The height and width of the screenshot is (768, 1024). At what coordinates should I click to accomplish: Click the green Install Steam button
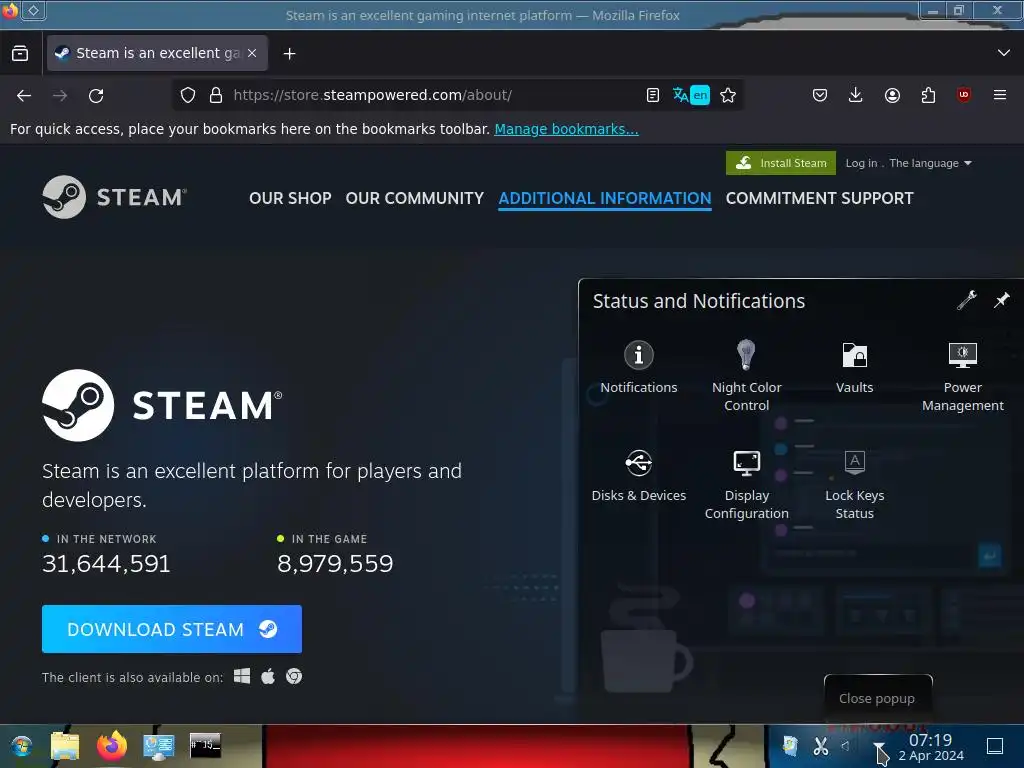[780, 163]
